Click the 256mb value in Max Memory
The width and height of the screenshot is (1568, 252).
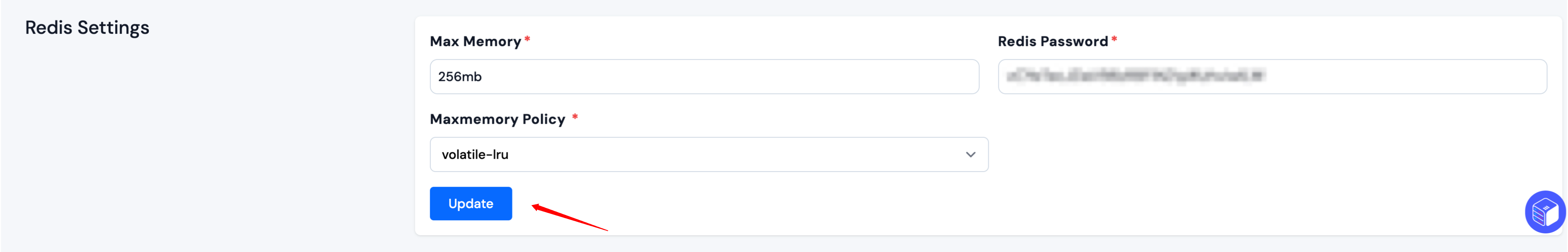[x=460, y=77]
